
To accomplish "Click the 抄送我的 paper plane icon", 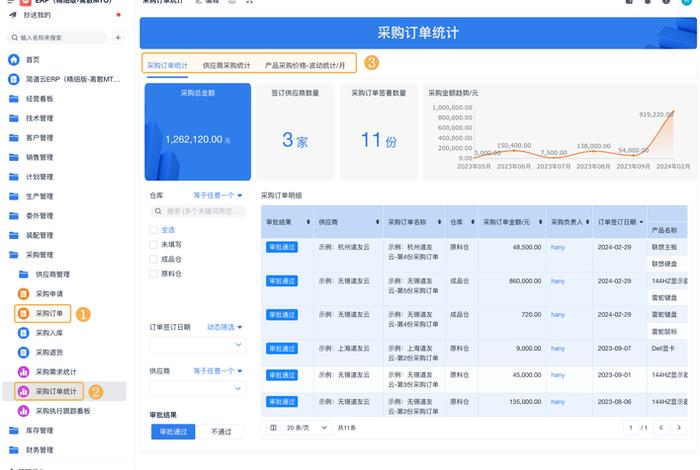I will (15, 16).
